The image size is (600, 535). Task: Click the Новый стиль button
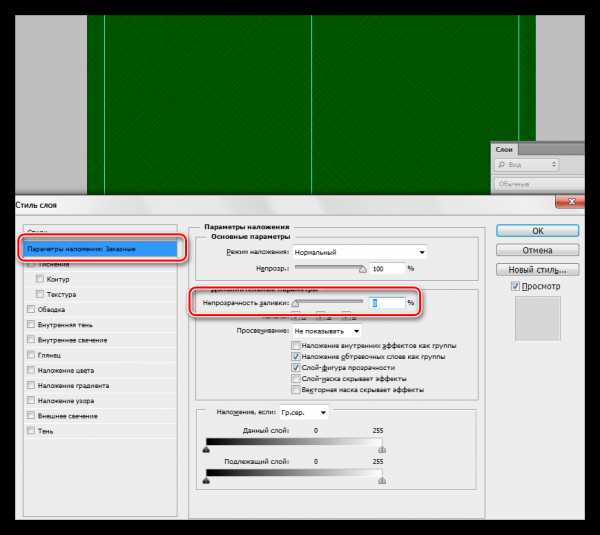click(x=537, y=269)
